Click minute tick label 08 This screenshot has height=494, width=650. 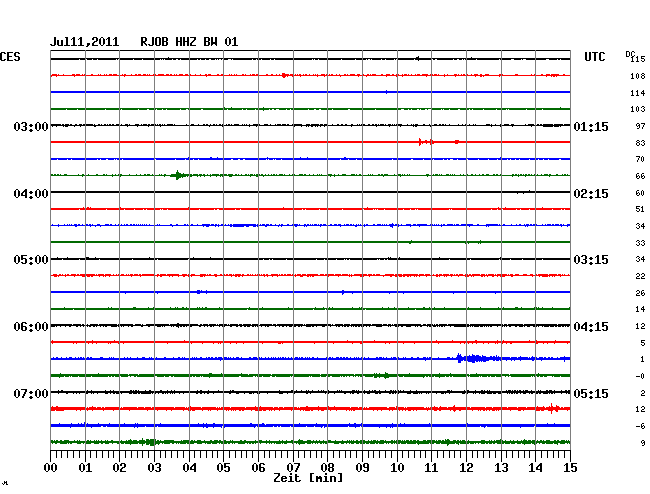click(327, 468)
